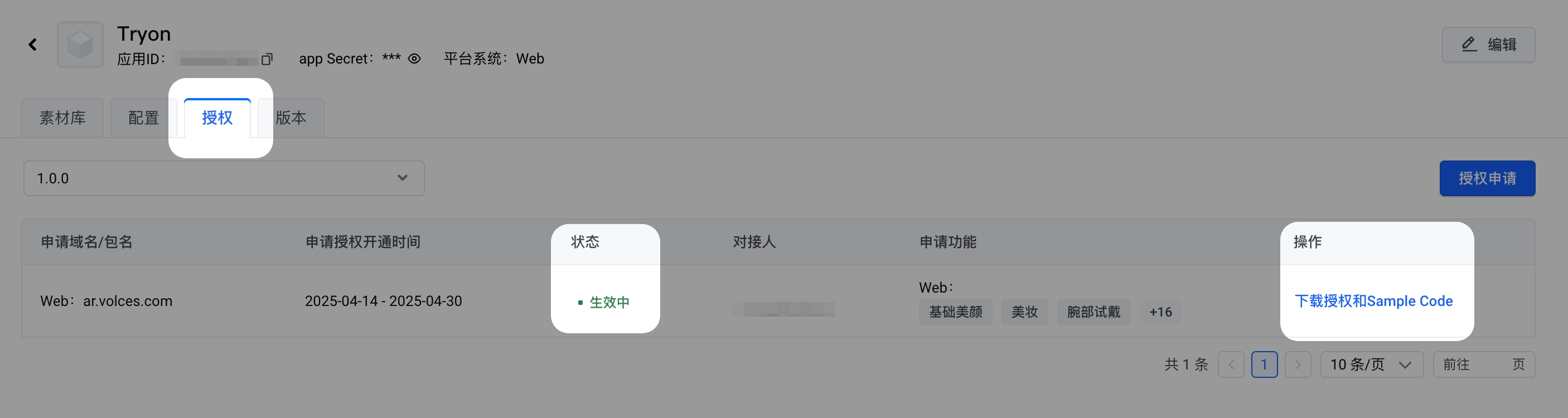Click the 编辑 edit button
This screenshot has height=418, width=1568.
pyautogui.click(x=1488, y=45)
